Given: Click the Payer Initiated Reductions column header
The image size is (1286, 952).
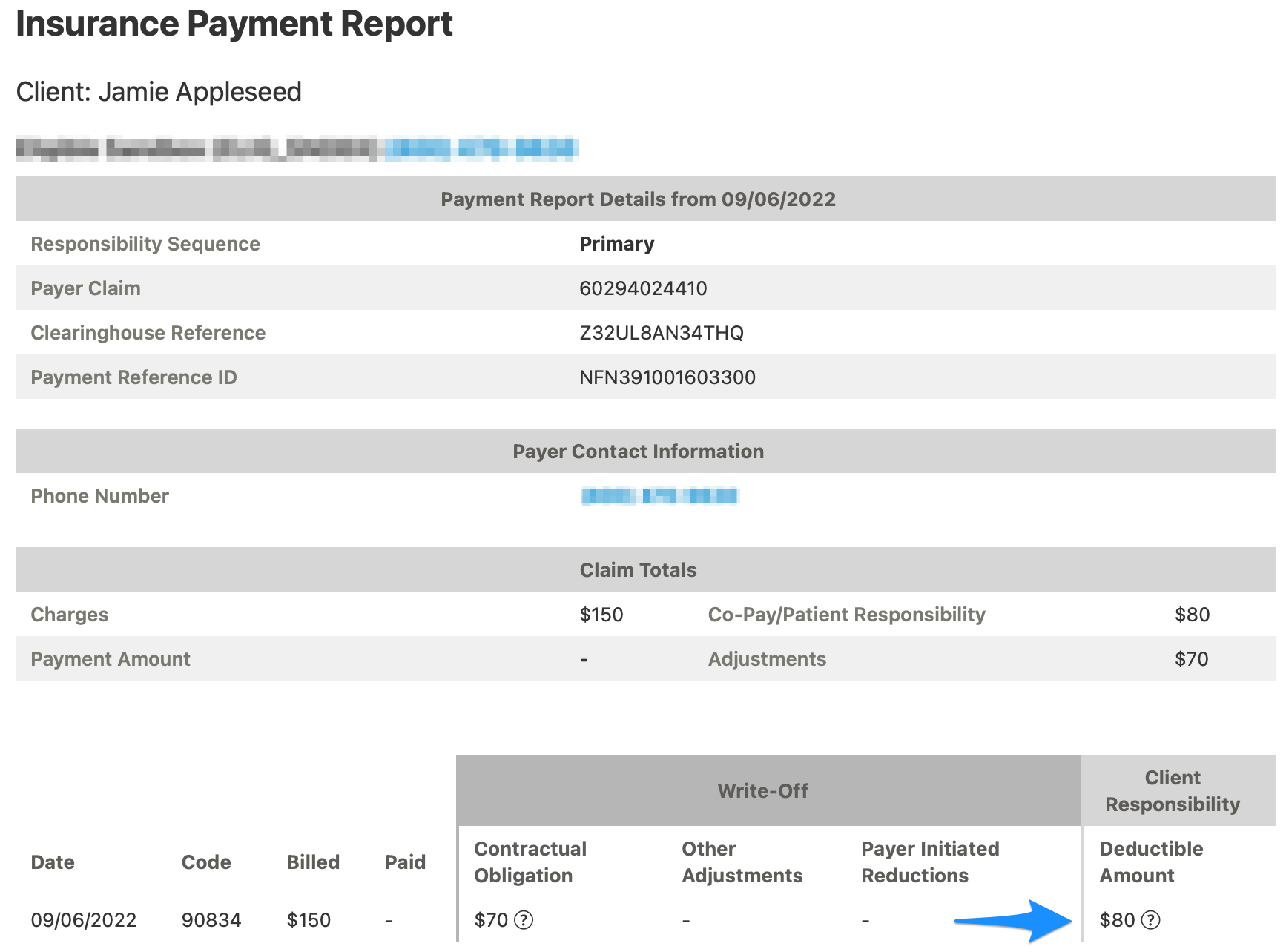Looking at the screenshot, I should (x=930, y=862).
